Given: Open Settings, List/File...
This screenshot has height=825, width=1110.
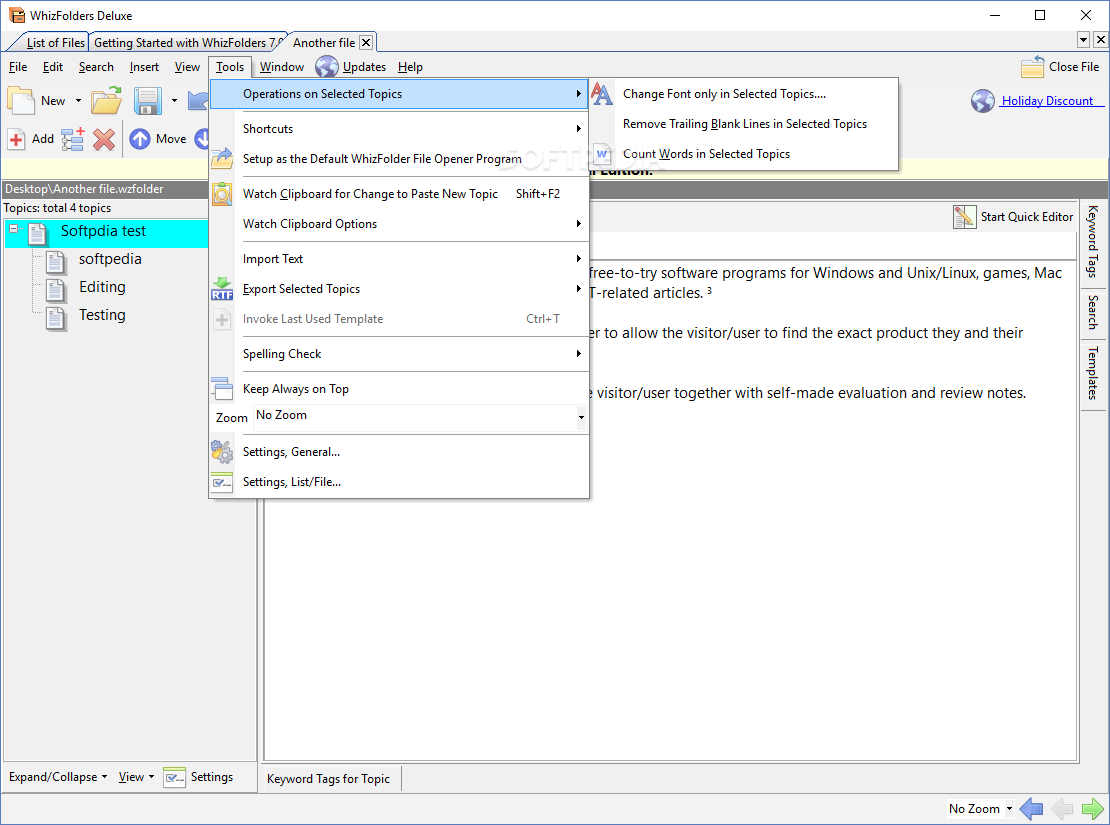Looking at the screenshot, I should [x=399, y=482].
